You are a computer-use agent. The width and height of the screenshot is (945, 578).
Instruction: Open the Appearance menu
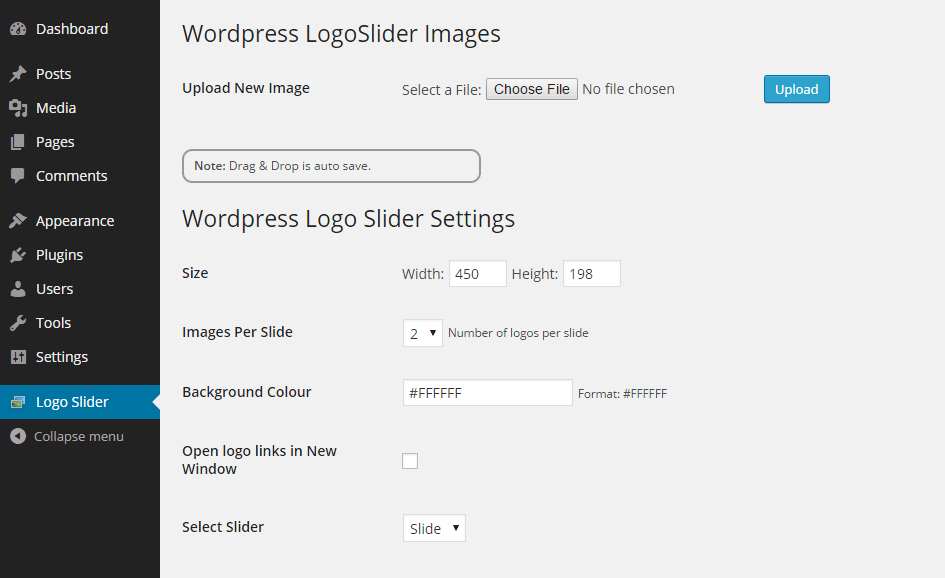80,221
